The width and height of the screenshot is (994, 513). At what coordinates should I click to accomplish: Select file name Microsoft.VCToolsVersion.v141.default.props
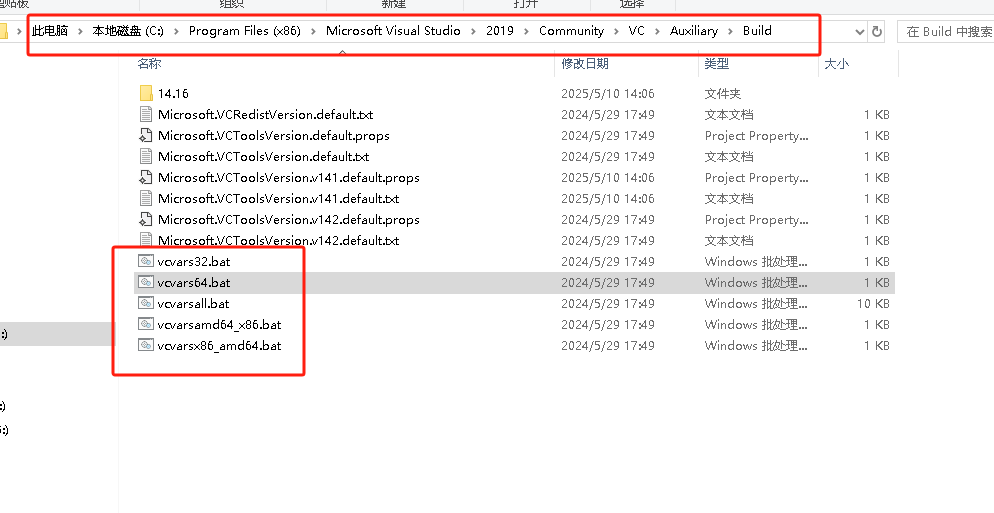pyautogui.click(x=288, y=178)
